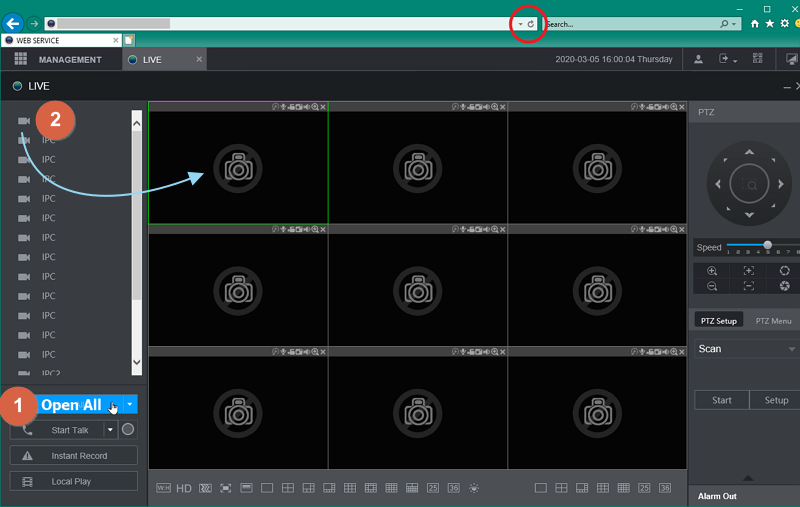Select the 36-split view layout

click(x=453, y=488)
